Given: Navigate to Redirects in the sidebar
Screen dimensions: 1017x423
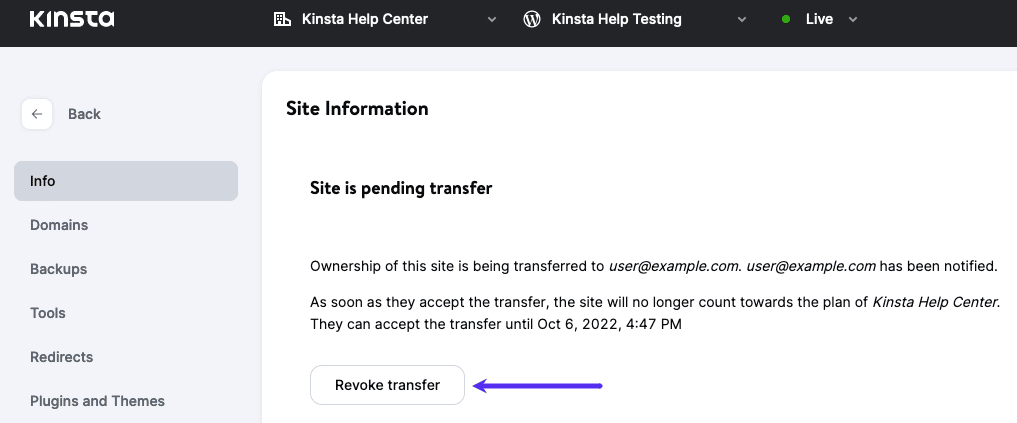Looking at the screenshot, I should 62,357.
